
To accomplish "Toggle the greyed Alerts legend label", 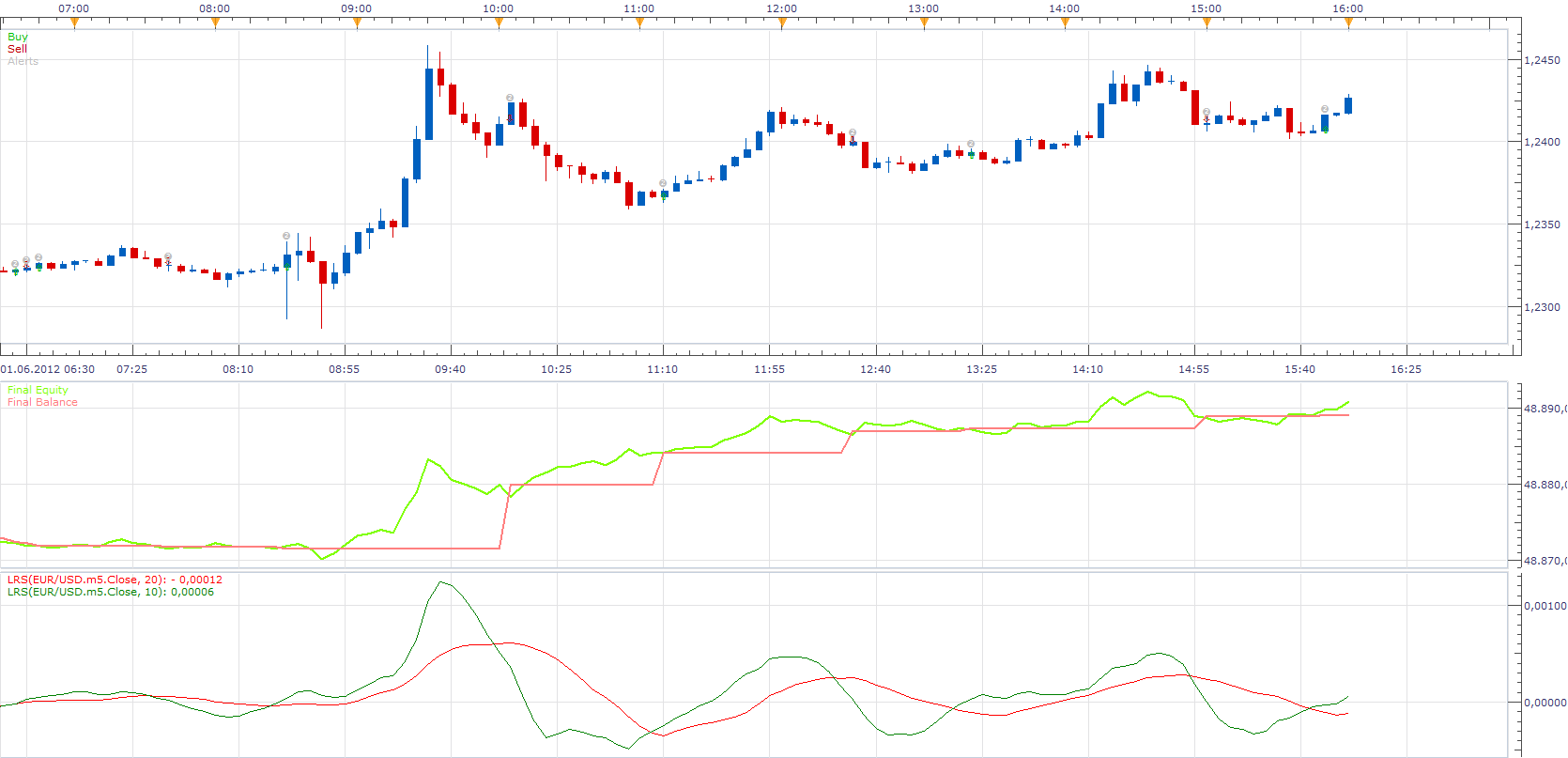I will pyautogui.click(x=23, y=61).
